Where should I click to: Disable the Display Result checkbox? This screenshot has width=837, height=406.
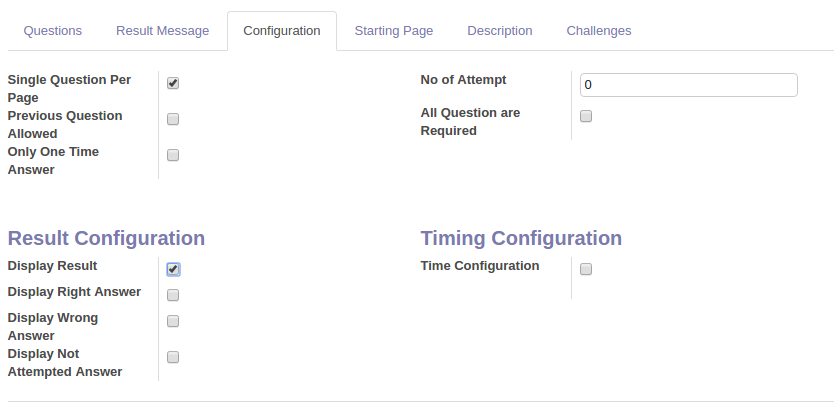click(x=173, y=269)
